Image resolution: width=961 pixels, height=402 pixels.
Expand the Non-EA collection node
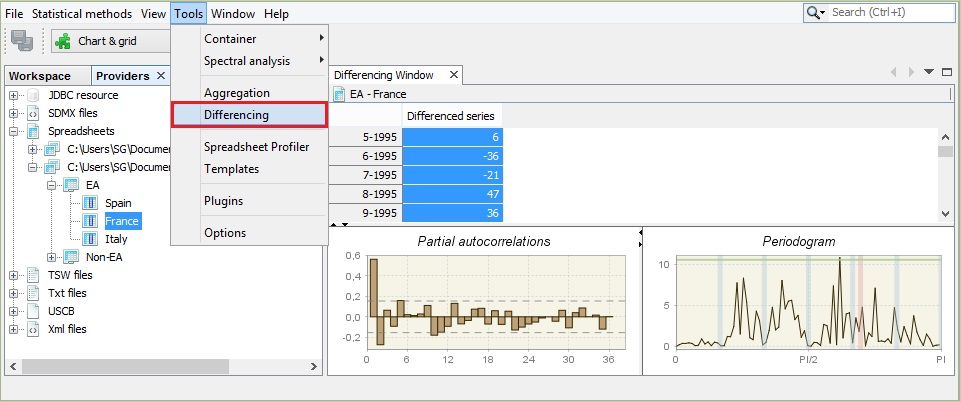pos(51,257)
